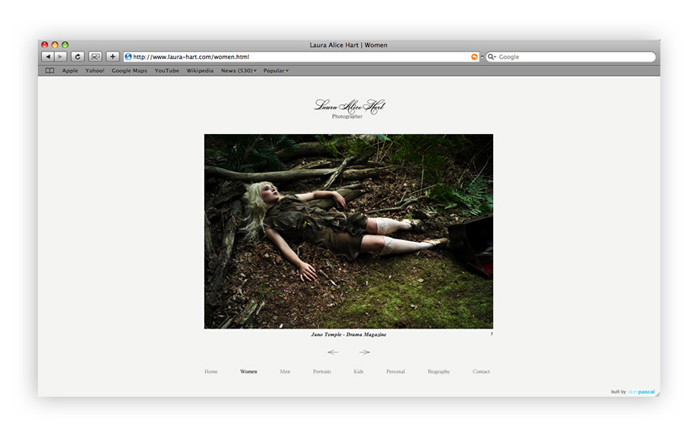Open the Portraits gallery page
The width and height of the screenshot is (700, 438).
pyautogui.click(x=322, y=371)
